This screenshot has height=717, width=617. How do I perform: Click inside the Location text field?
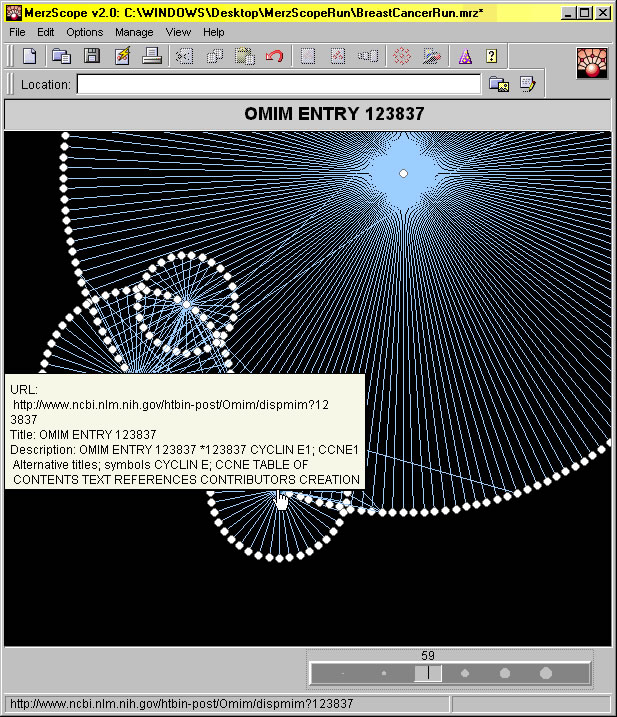coord(278,85)
